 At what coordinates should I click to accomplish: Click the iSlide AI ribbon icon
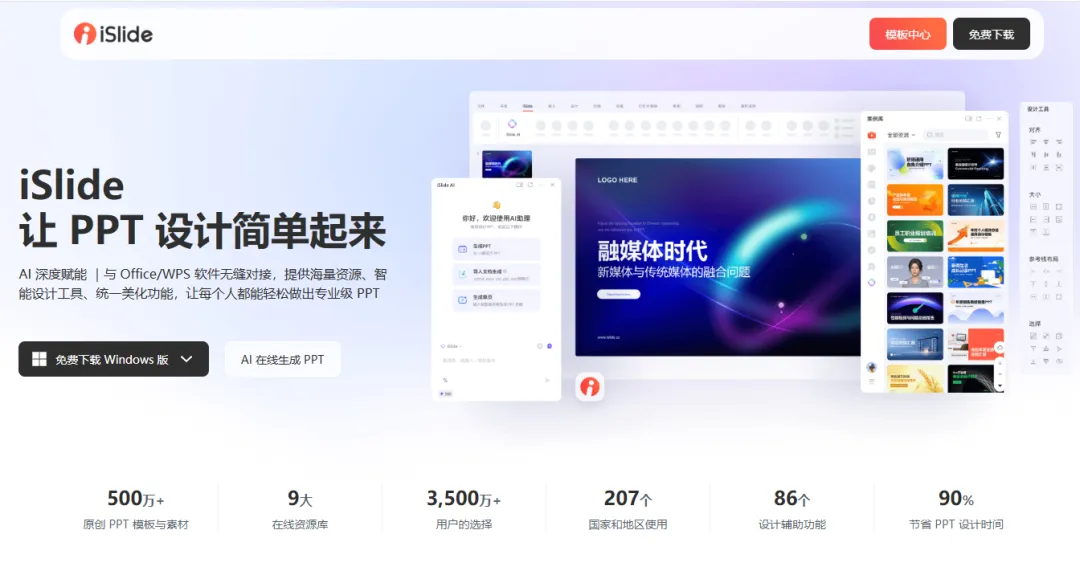click(512, 127)
